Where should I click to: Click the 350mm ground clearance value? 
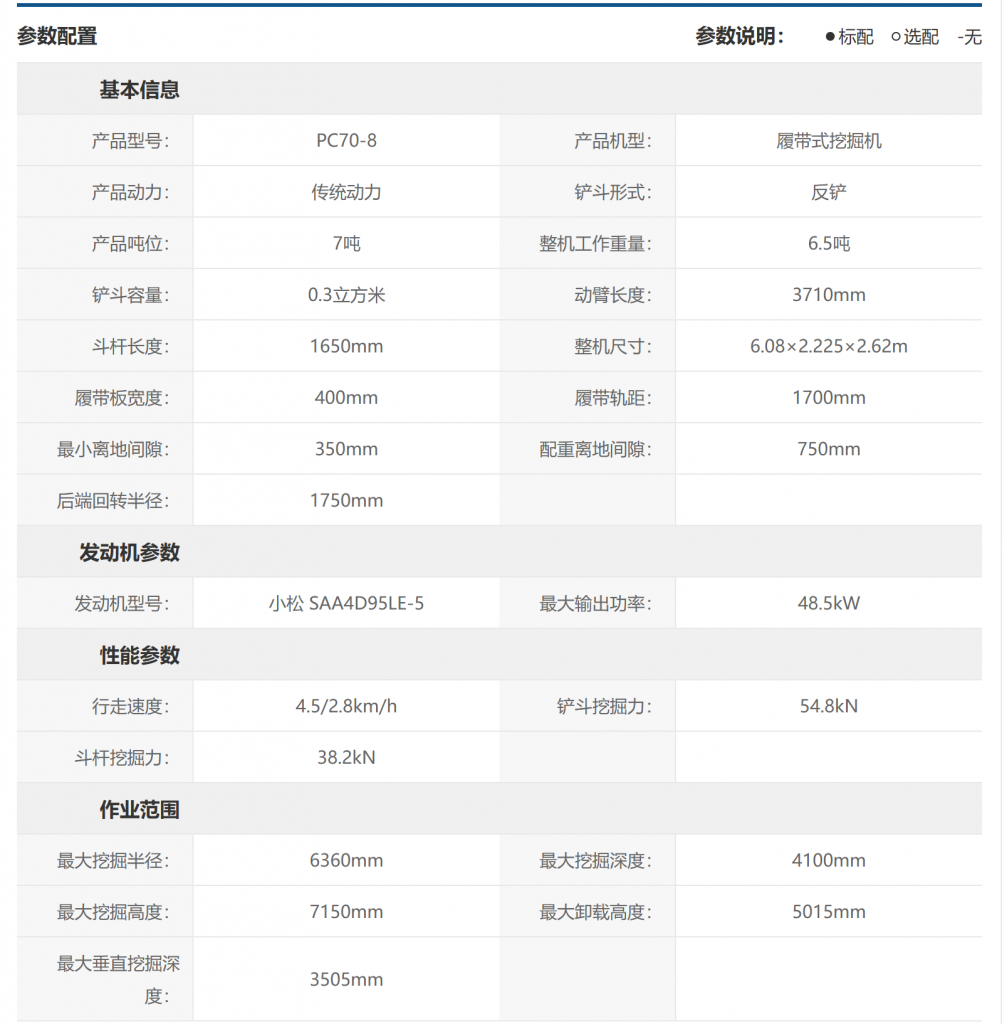tap(346, 449)
